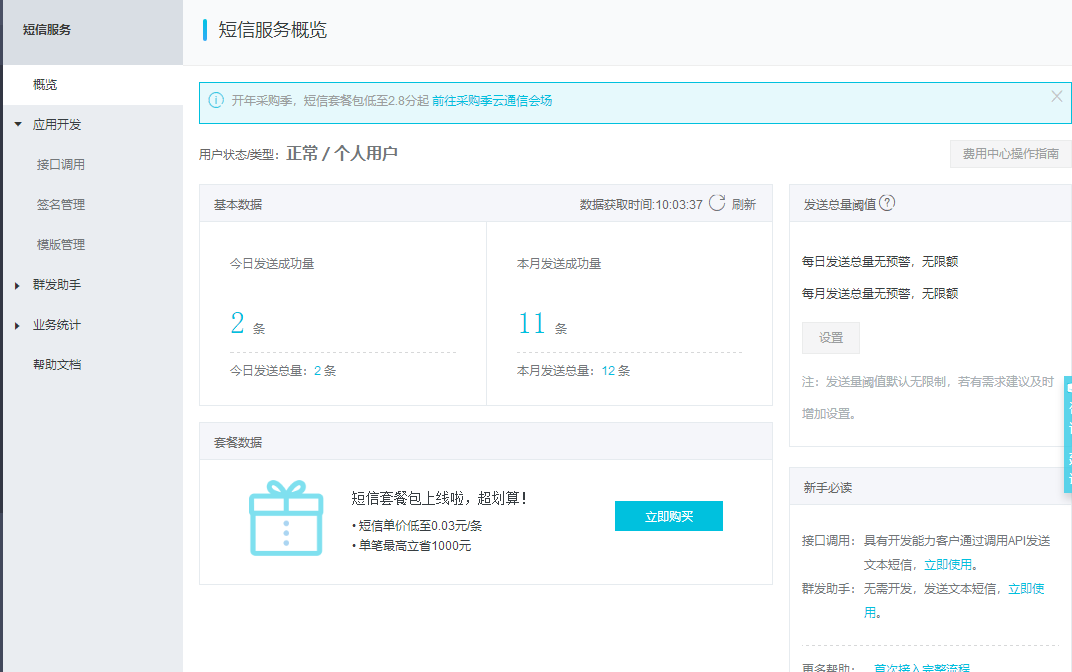Click the 本月发送总量 number 12
Viewport: 1072px width, 672px height.
(608, 371)
